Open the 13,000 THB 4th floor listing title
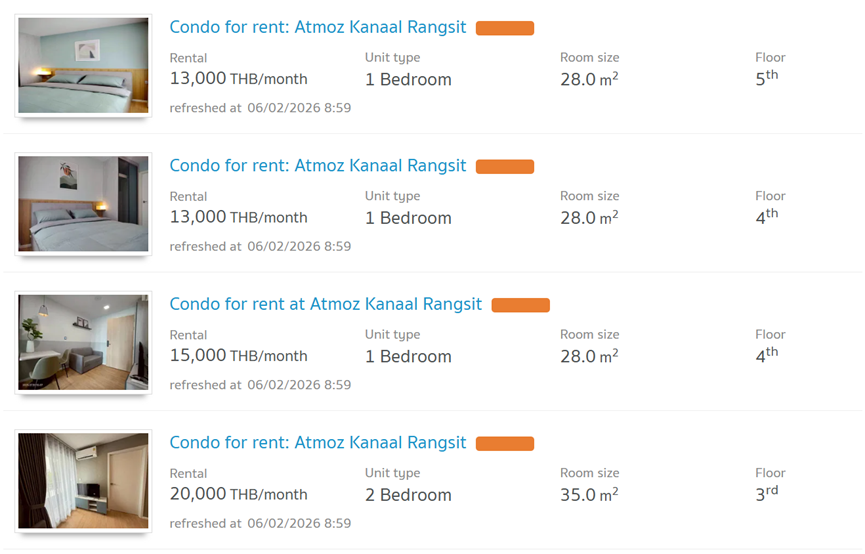The width and height of the screenshot is (865, 554). (x=318, y=166)
